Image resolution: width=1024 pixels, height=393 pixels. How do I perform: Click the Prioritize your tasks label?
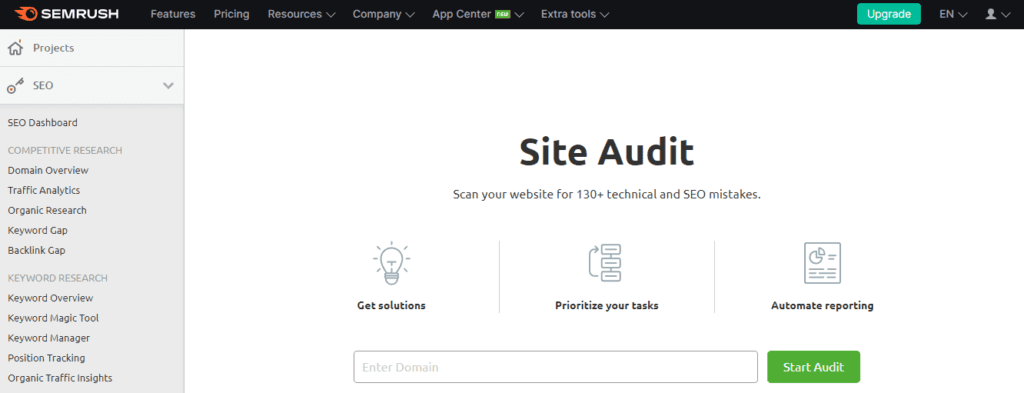pyautogui.click(x=607, y=306)
